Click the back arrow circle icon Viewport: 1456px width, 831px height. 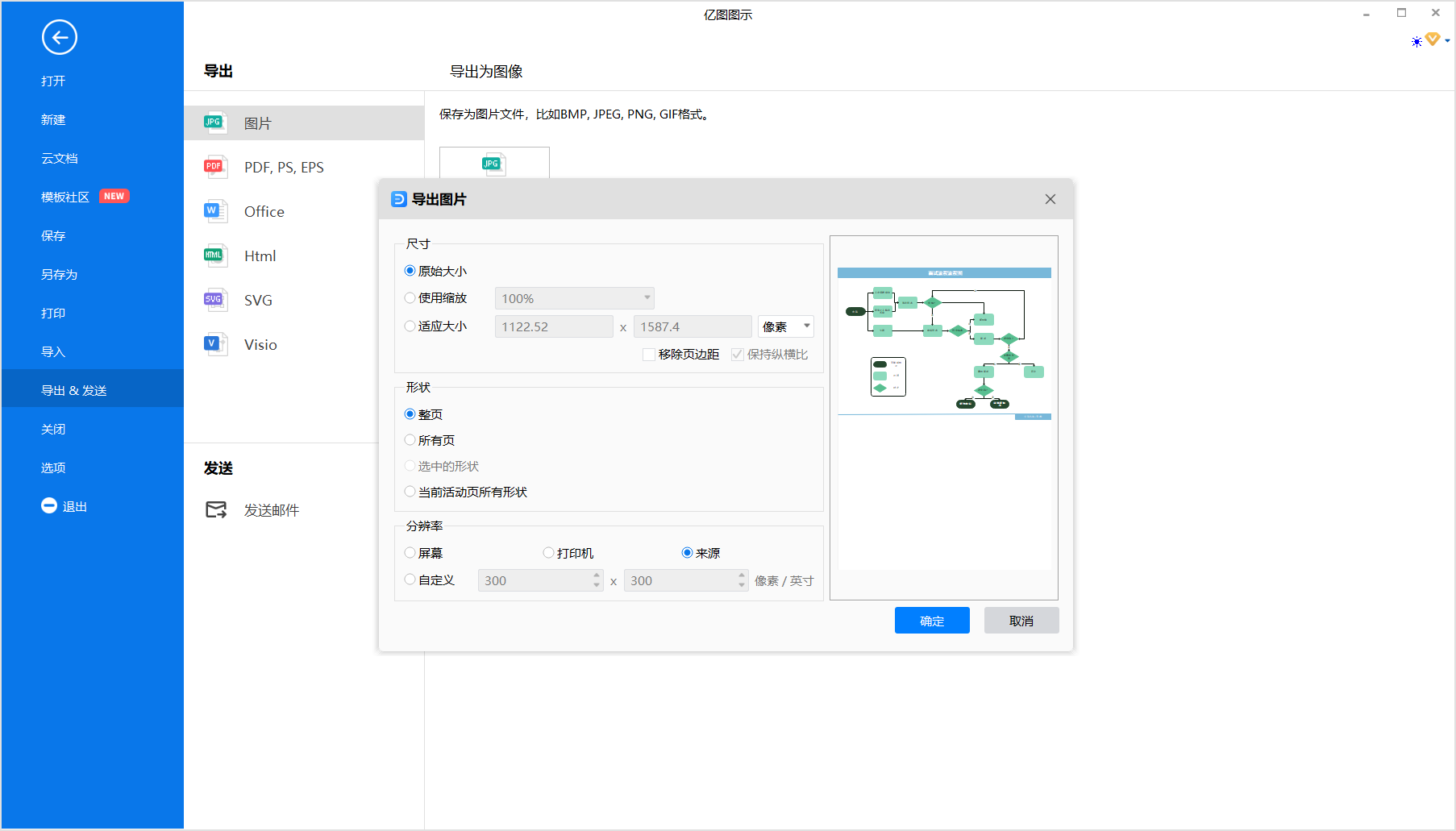click(60, 37)
